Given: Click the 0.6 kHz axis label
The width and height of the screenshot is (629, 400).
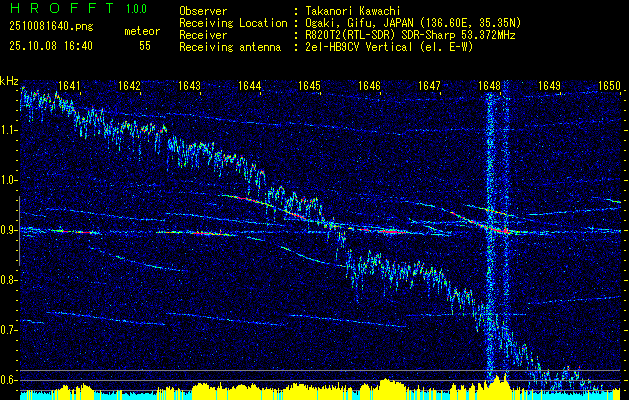Looking at the screenshot, I should click(9, 380).
